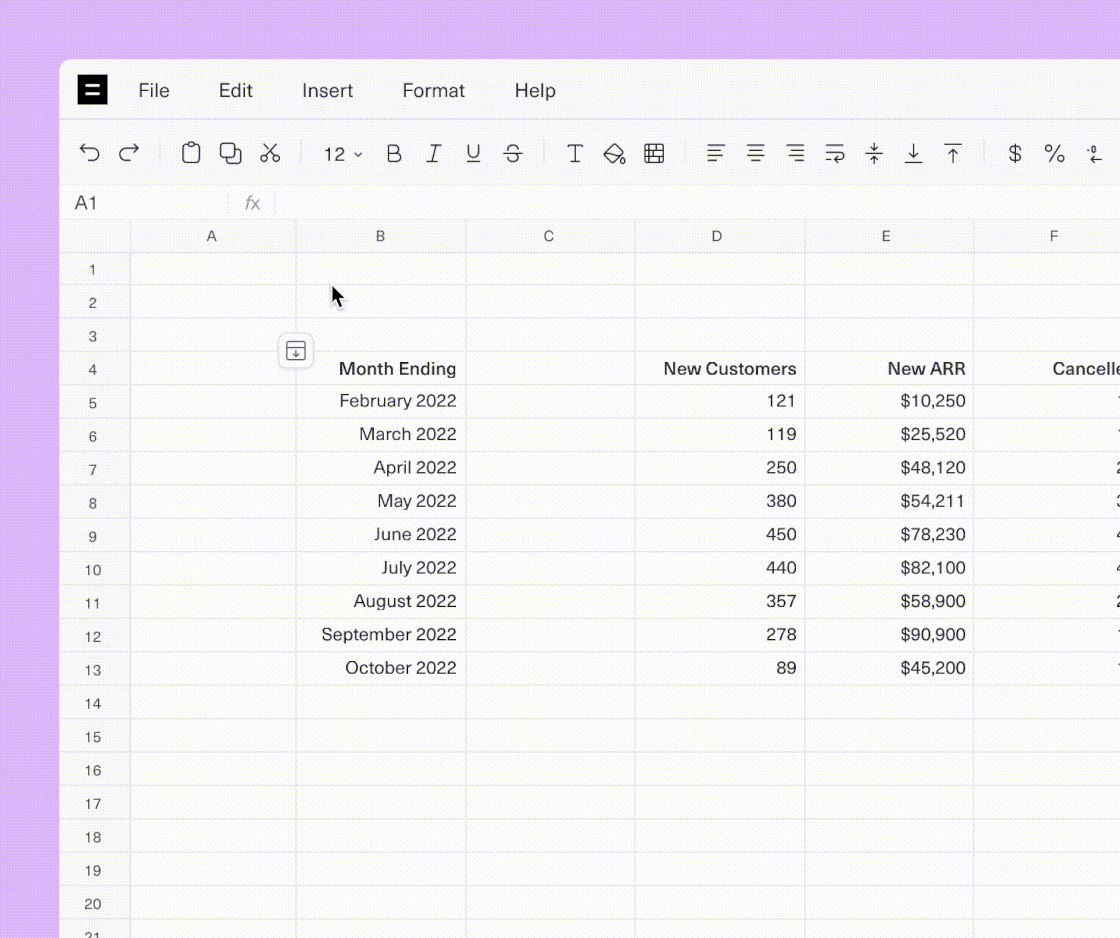Click the $90,900 cell
The image size is (1120, 938).
click(889, 635)
